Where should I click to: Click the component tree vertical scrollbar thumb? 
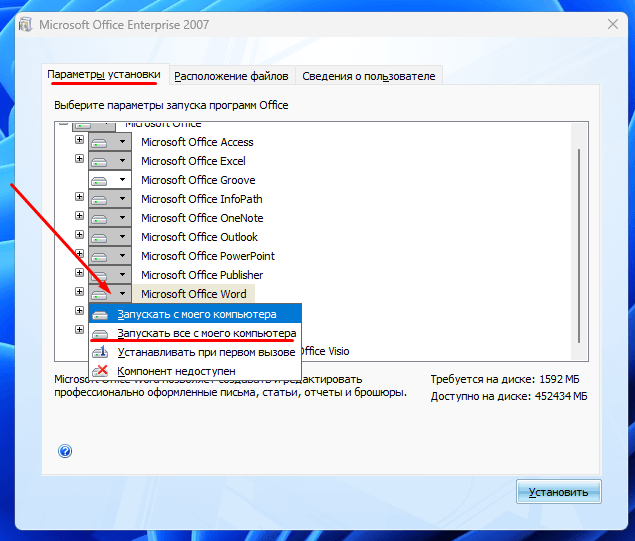[x=579, y=246]
